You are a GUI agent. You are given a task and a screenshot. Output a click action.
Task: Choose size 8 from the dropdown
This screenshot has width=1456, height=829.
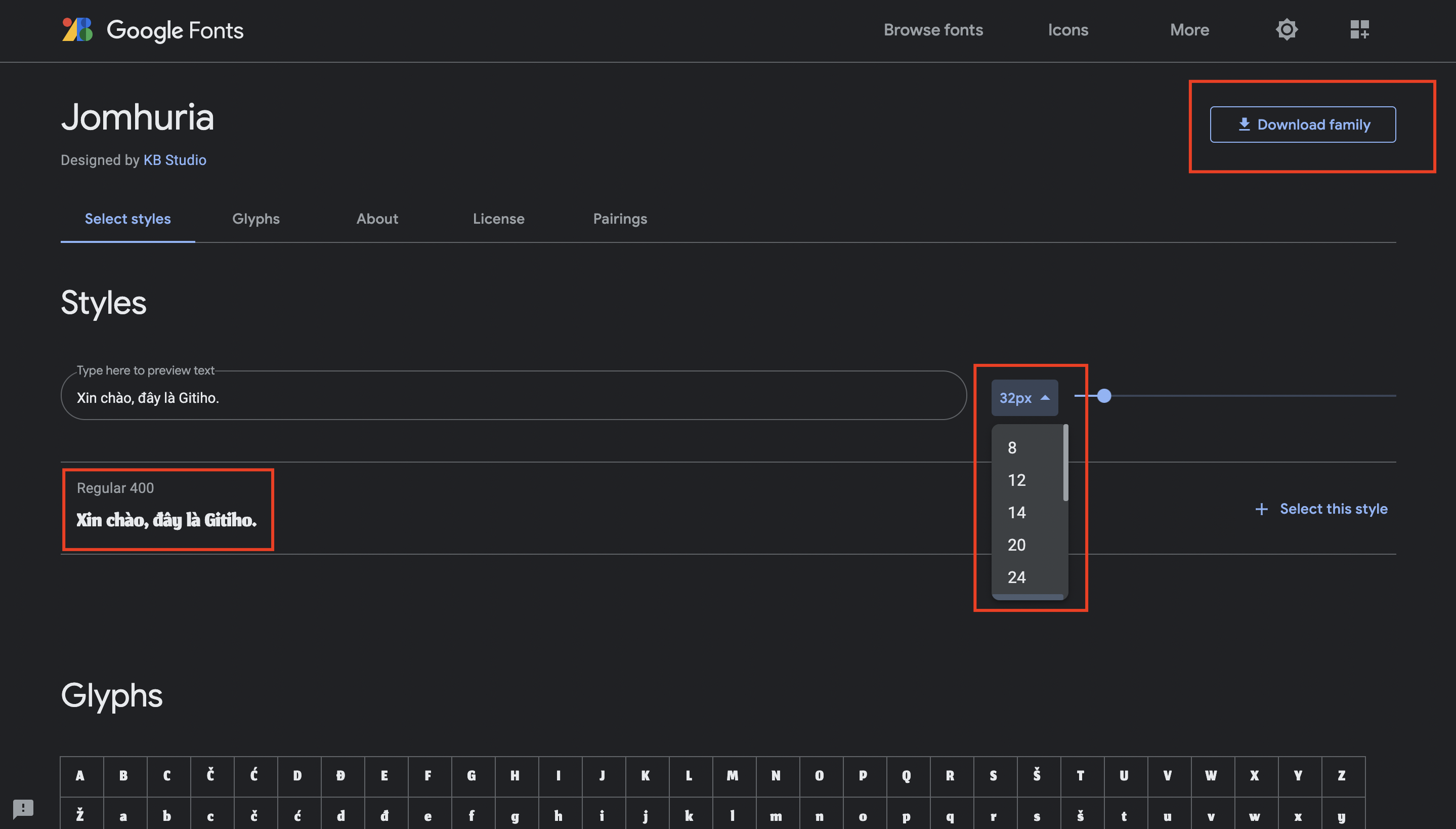pos(1027,447)
